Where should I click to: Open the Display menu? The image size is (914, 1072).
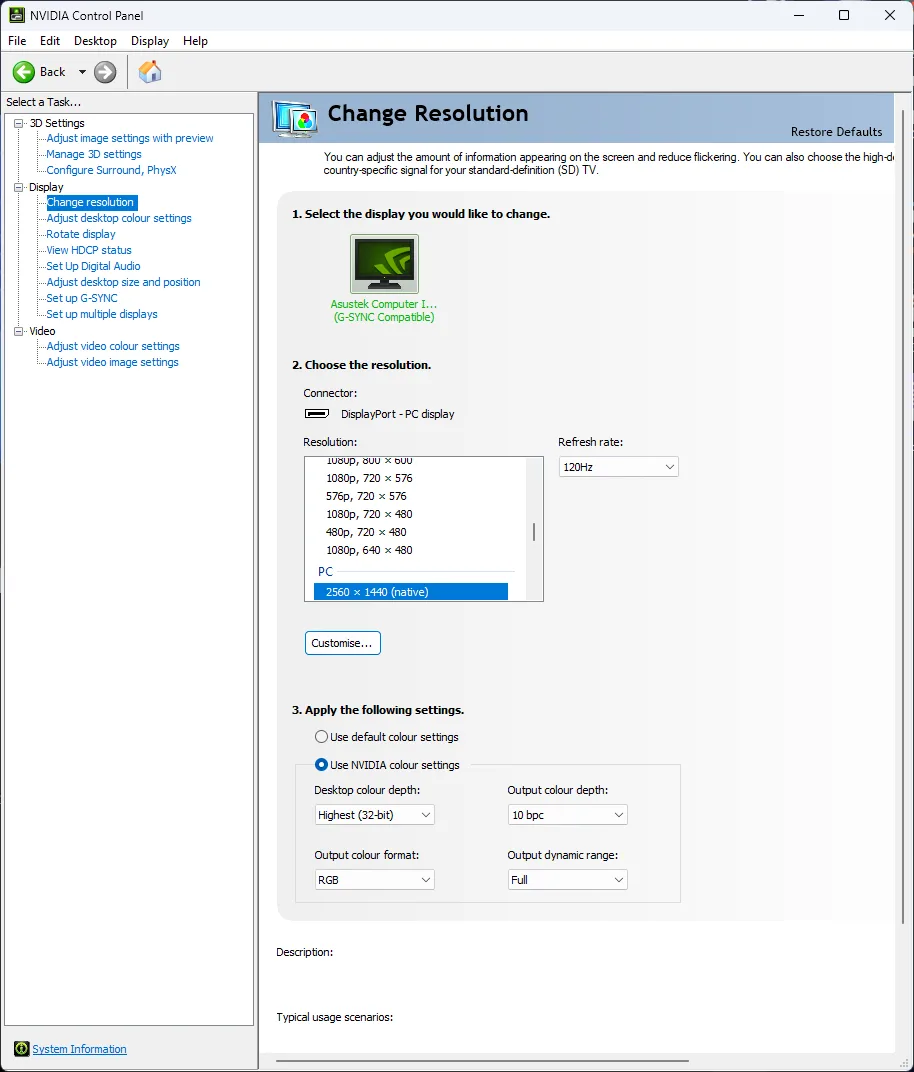click(x=150, y=41)
